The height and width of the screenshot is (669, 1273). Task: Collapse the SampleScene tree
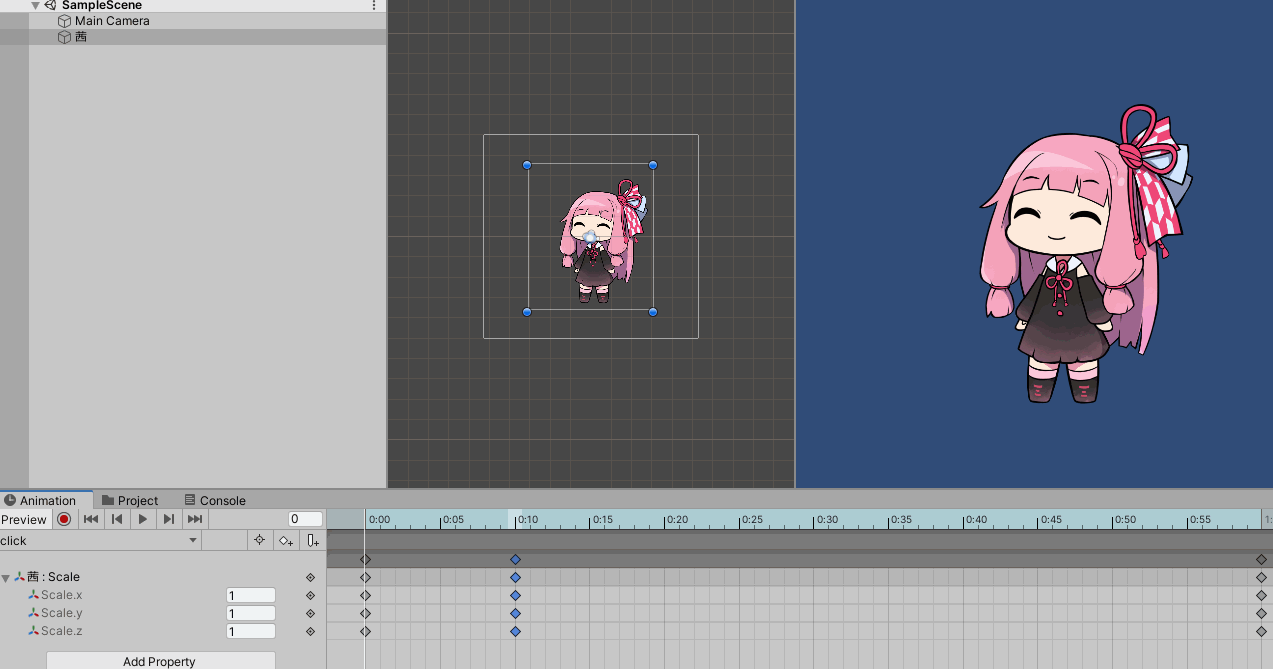[36, 5]
